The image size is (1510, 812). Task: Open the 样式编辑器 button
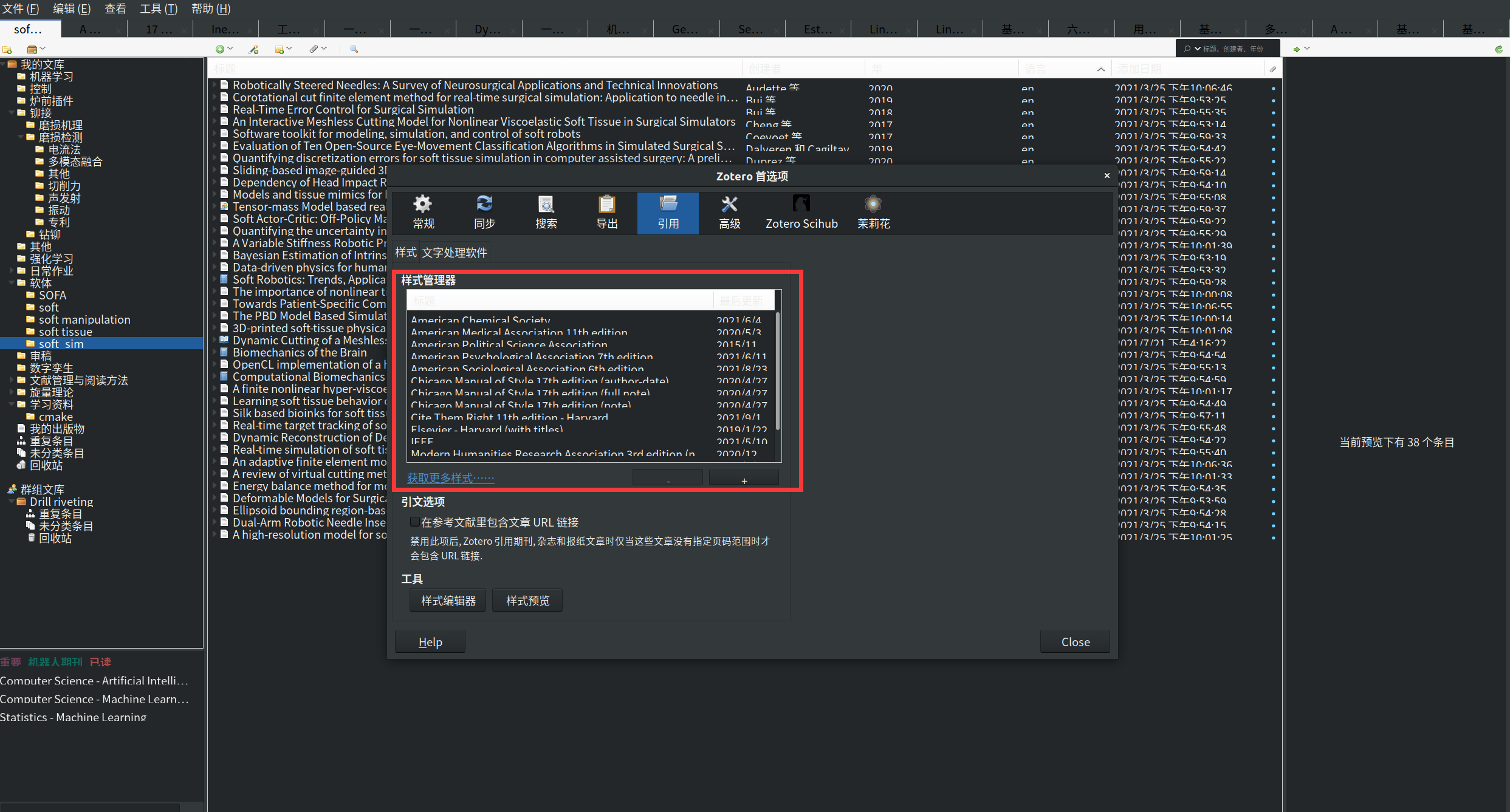(448, 601)
